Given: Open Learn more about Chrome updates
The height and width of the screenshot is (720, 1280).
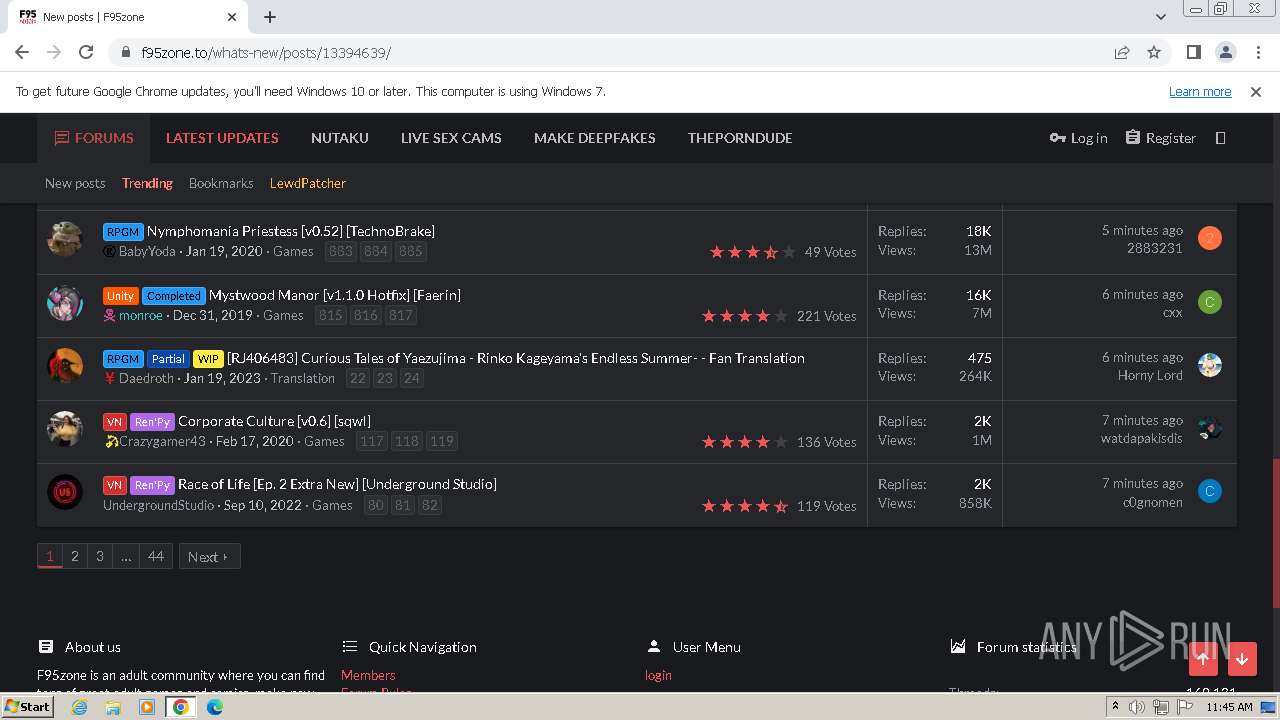Looking at the screenshot, I should tap(1200, 91).
